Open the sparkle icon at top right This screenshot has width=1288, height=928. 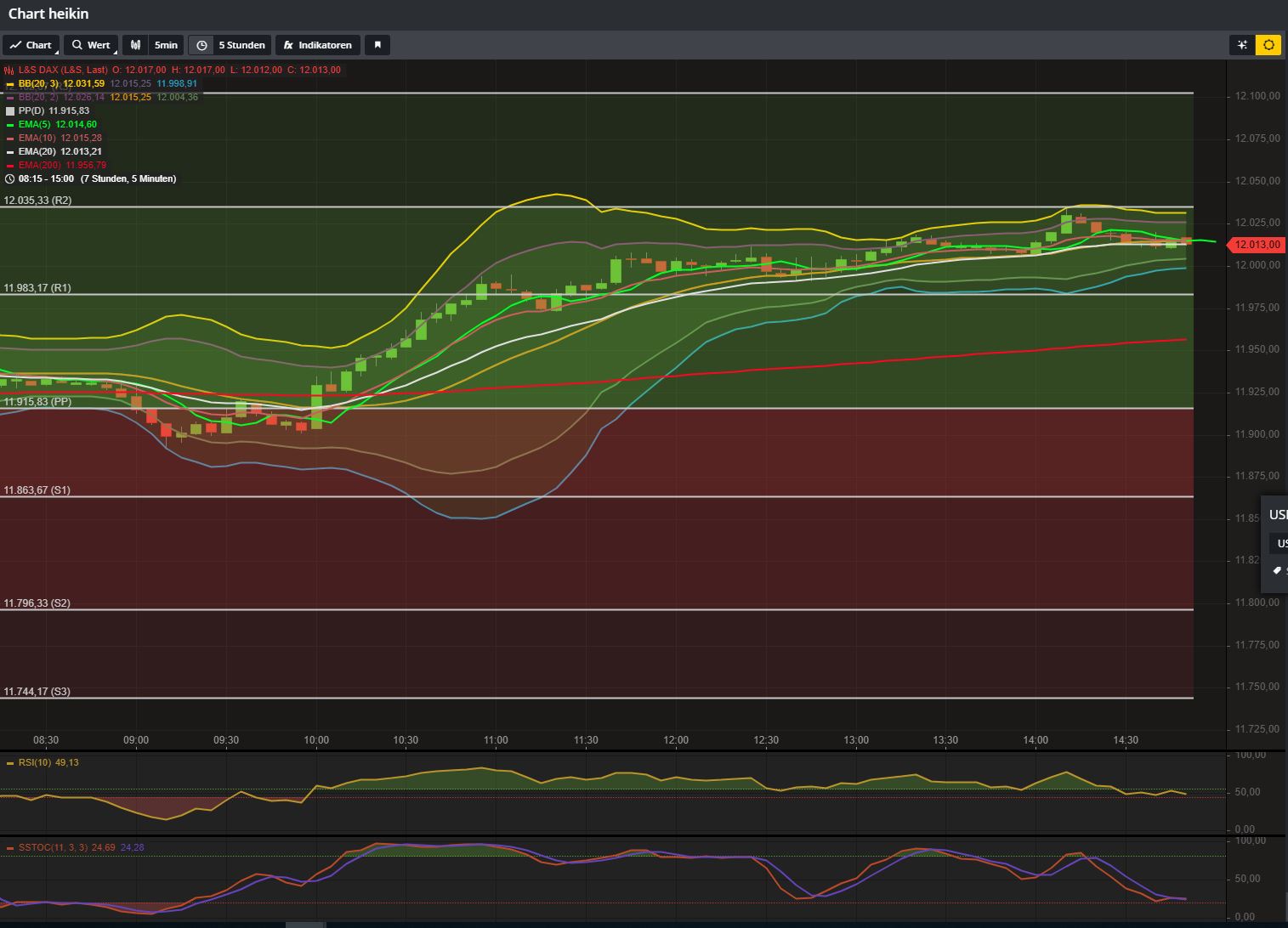point(1242,45)
